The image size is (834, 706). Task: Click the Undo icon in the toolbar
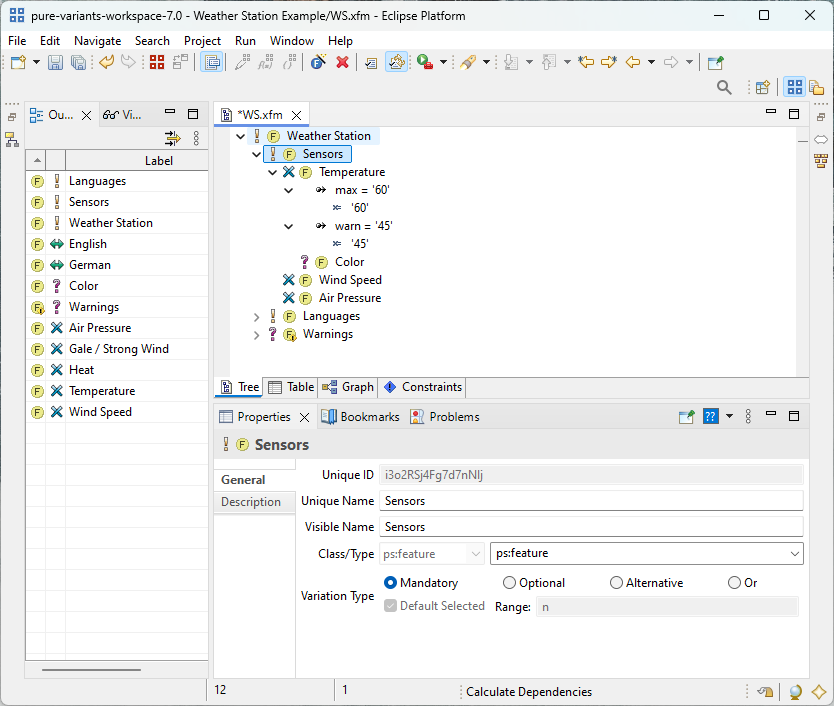click(106, 62)
